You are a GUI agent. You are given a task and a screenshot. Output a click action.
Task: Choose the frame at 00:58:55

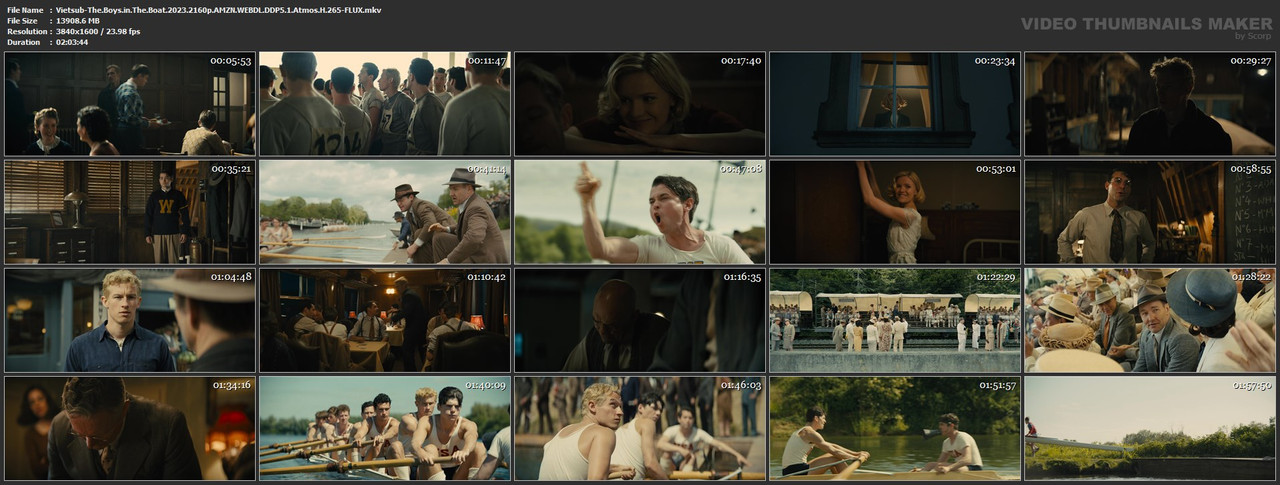[1150, 212]
